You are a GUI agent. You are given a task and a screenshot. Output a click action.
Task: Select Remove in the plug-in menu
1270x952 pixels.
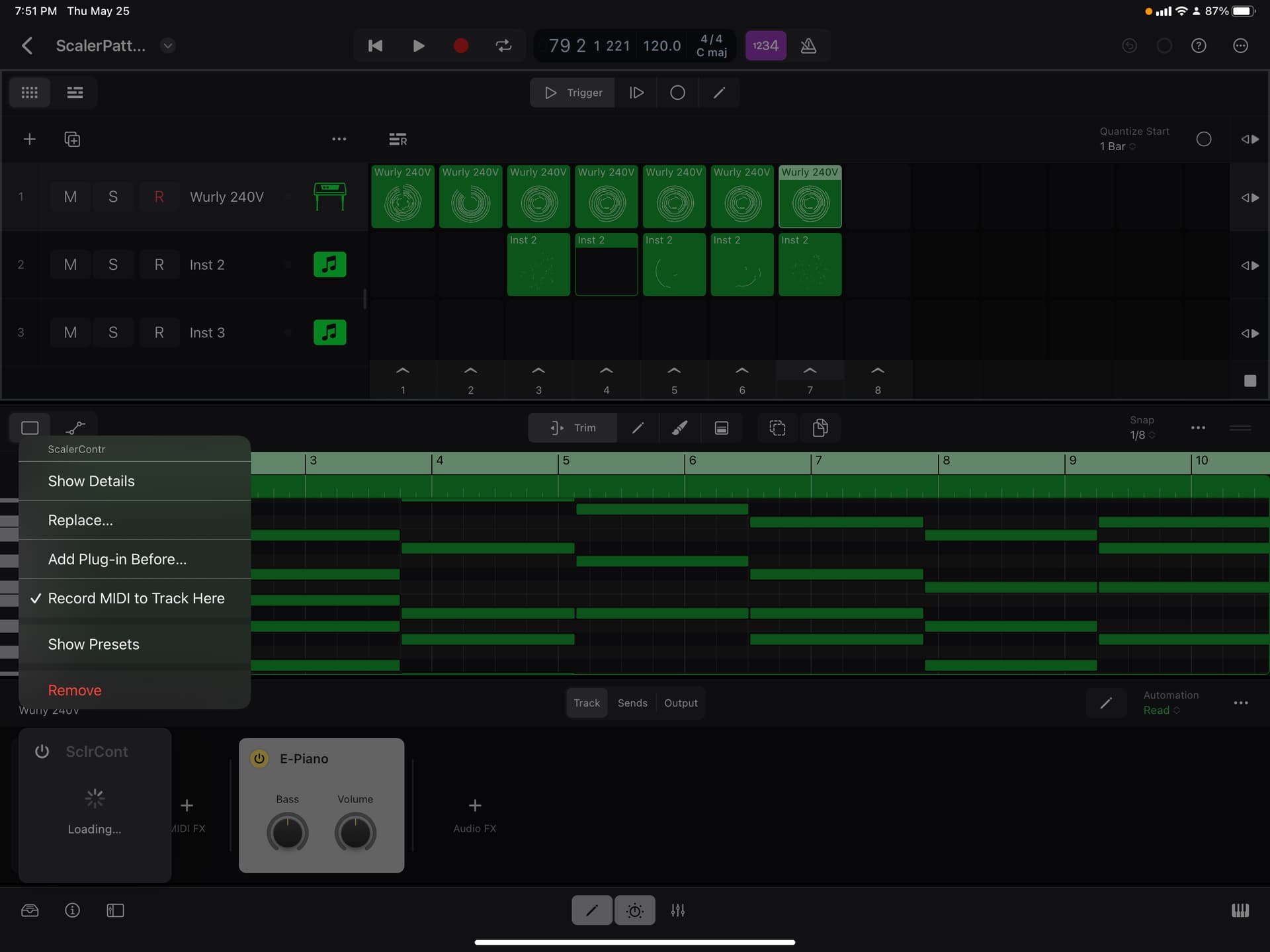click(75, 690)
